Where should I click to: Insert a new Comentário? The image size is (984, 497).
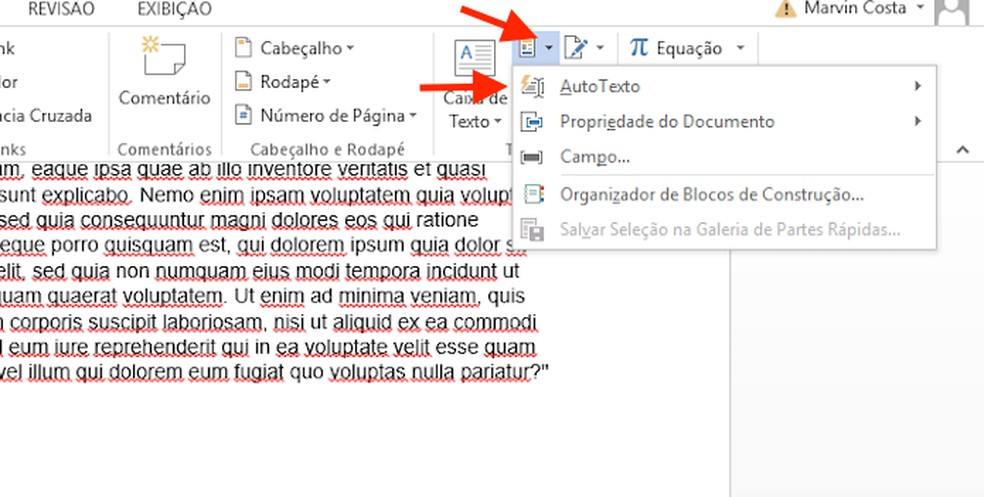tap(164, 70)
